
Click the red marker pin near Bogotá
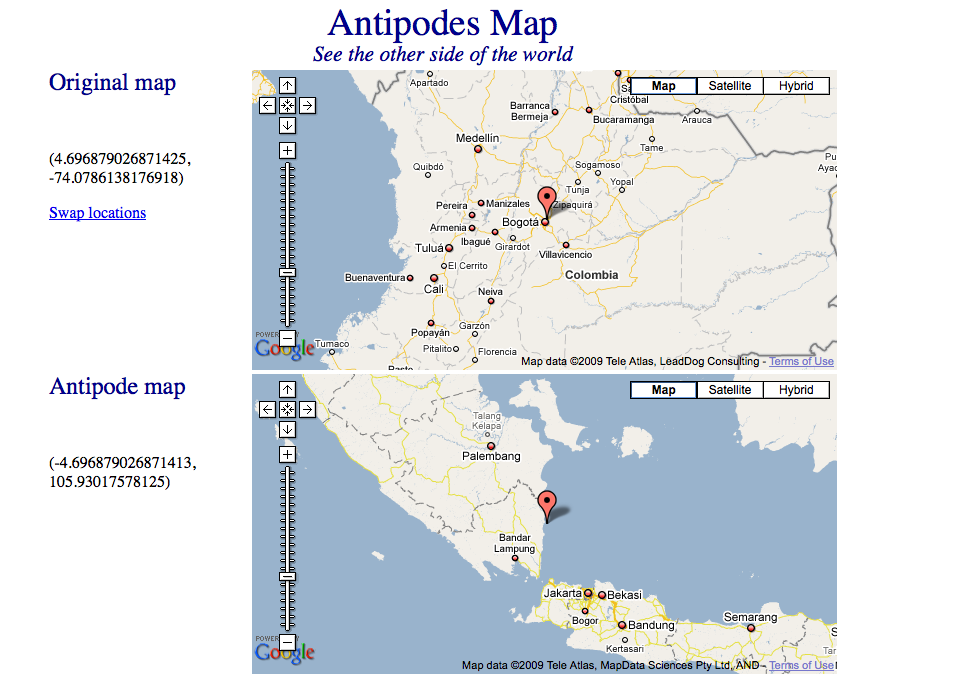pos(546,199)
